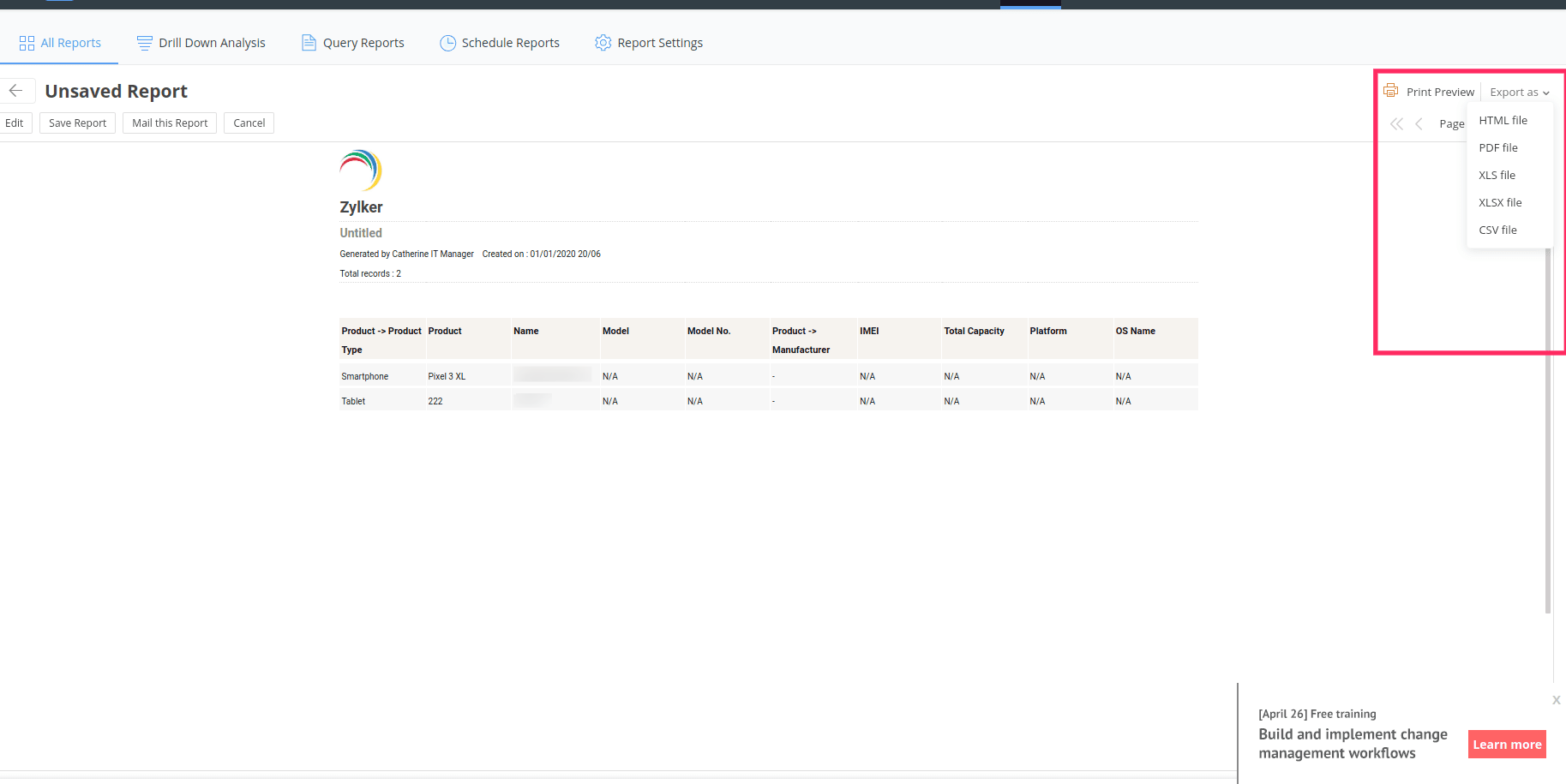This screenshot has width=1566, height=784.
Task: Go to first page using double-chevron
Action: click(x=1396, y=124)
